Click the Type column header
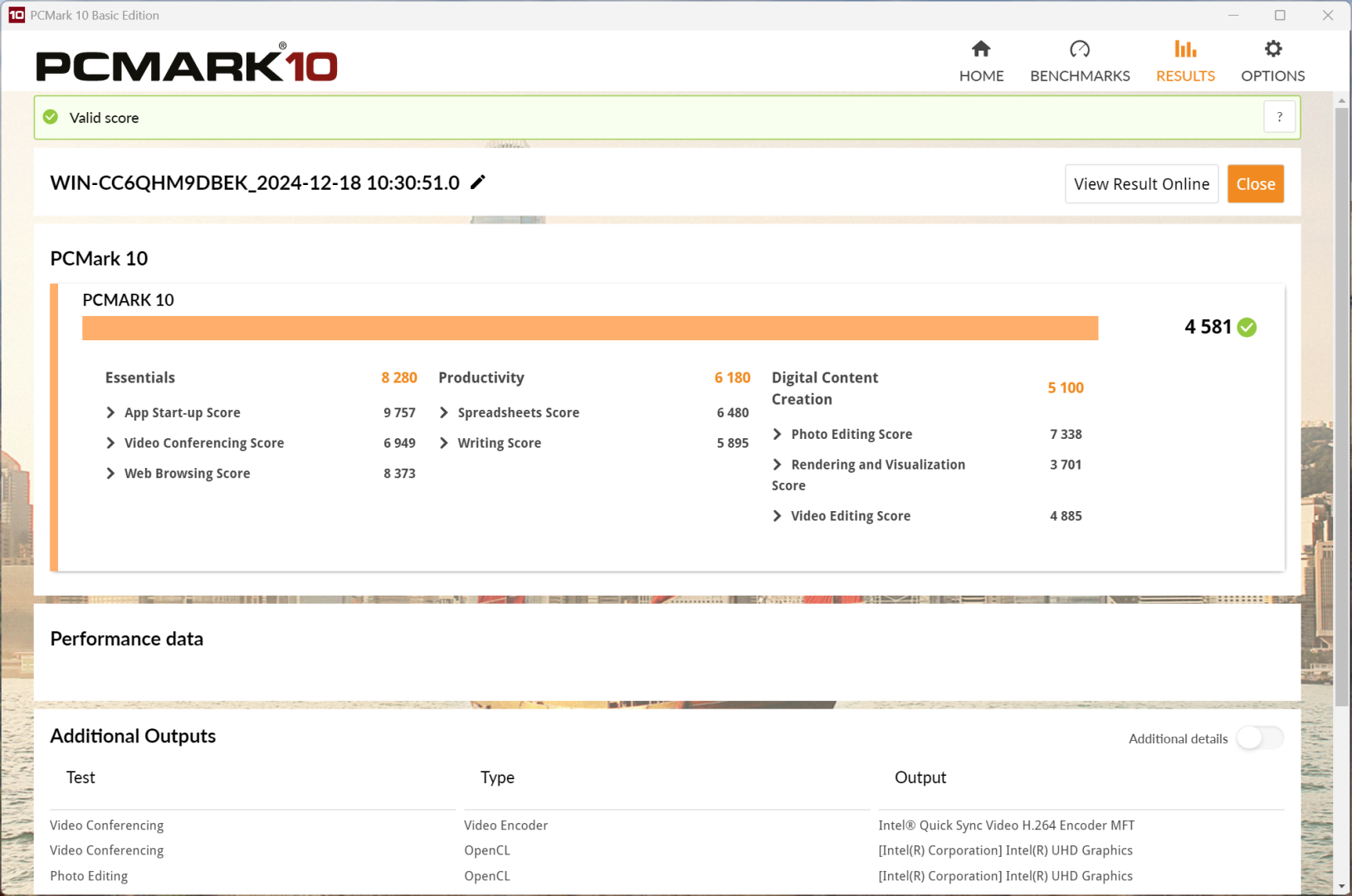 click(x=497, y=777)
